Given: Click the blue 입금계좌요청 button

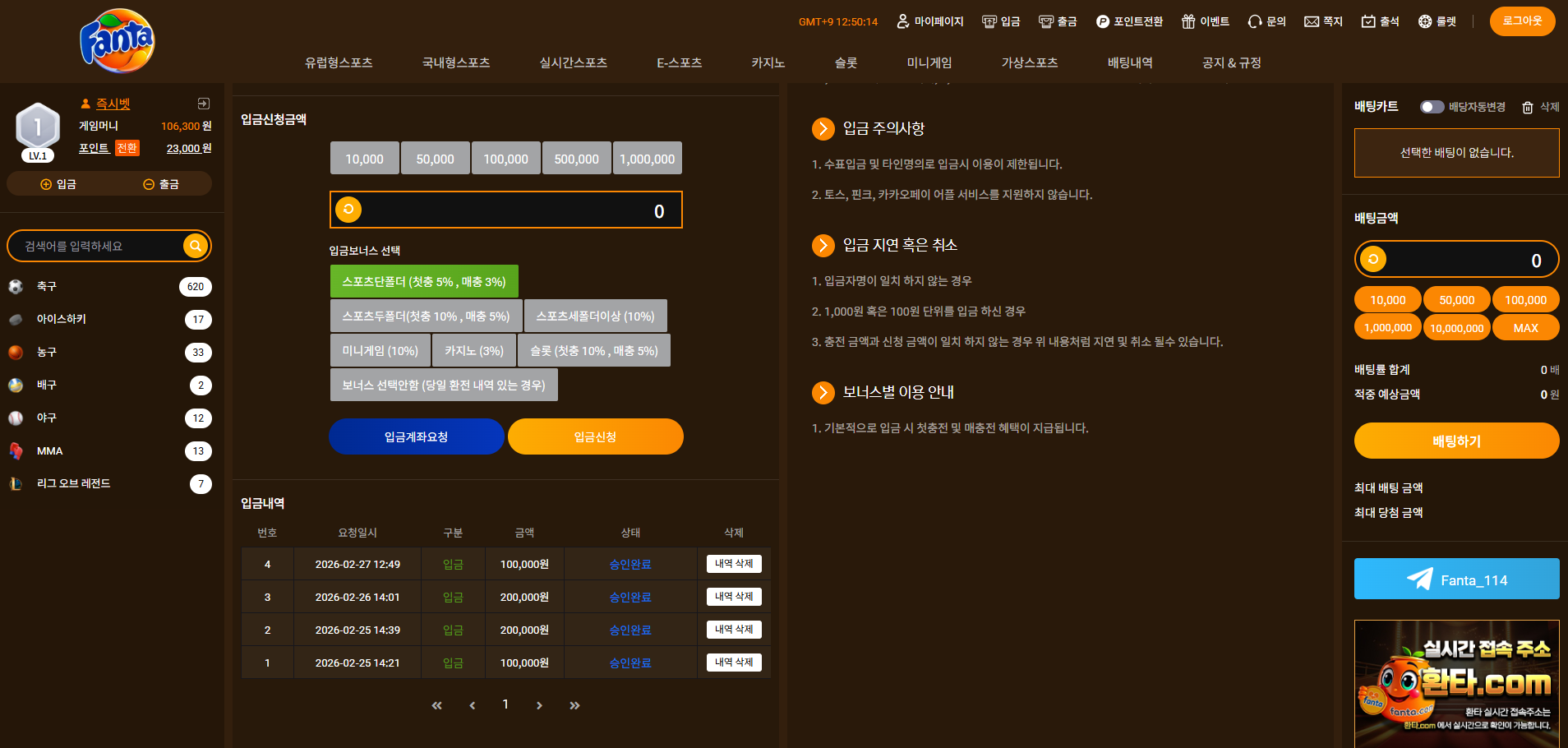Looking at the screenshot, I should [x=416, y=436].
